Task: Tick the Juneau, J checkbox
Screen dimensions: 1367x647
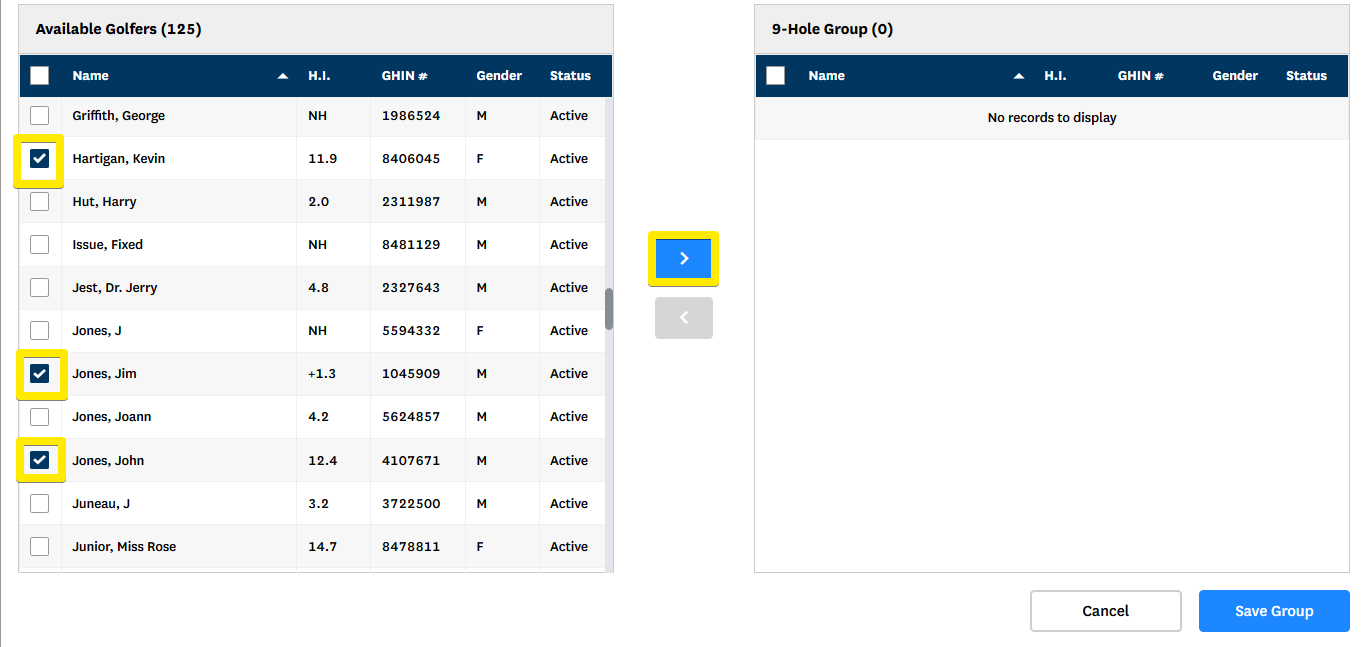Action: (x=39, y=504)
